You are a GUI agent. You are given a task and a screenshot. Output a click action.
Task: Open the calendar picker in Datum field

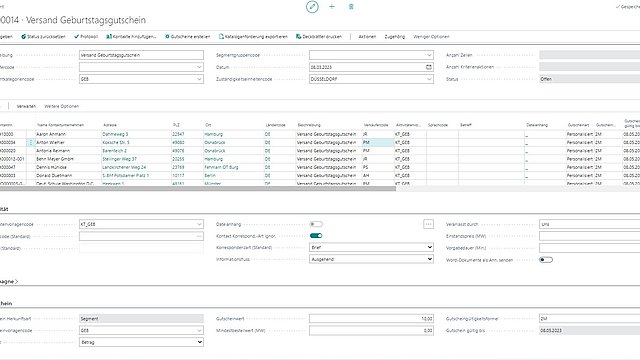coord(429,67)
